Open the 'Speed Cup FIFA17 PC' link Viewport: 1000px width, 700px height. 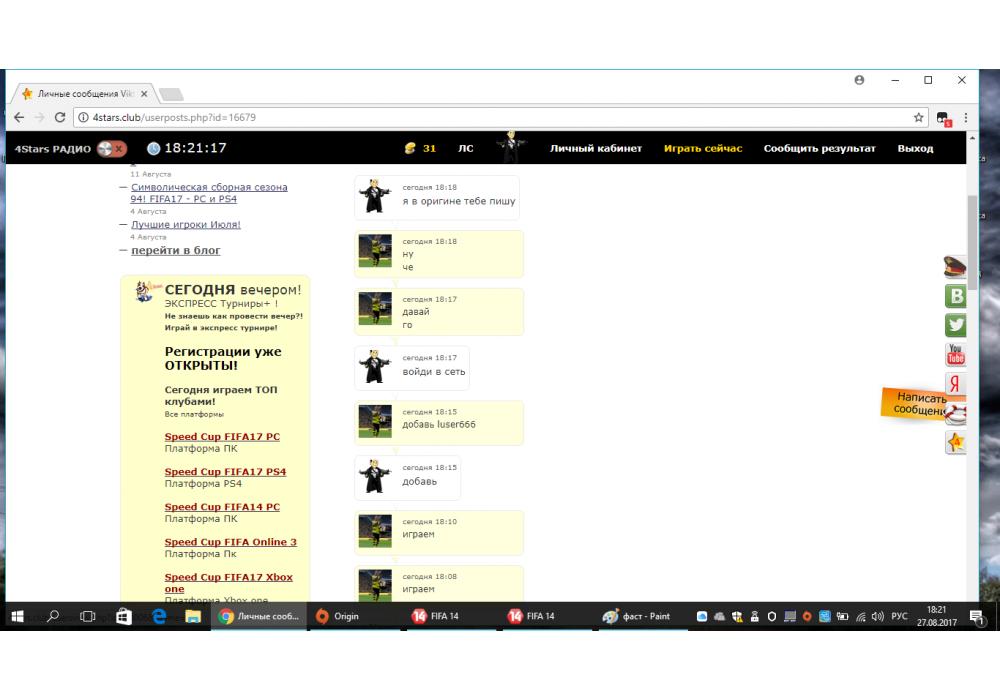222,437
